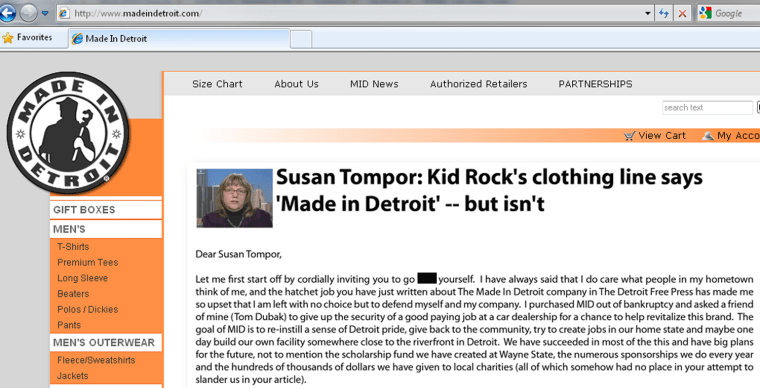Click the My Account user icon
760x388 pixels.
(708, 136)
